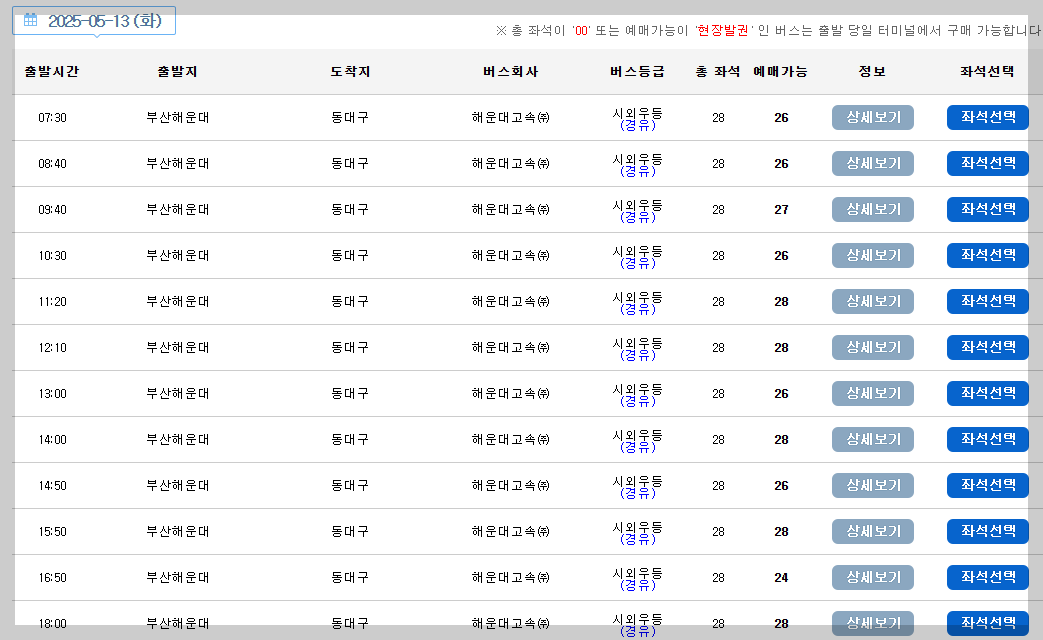Viewport: 1043px width, 640px height.
Task: View details for the 14:50 departure
Action: (872, 485)
